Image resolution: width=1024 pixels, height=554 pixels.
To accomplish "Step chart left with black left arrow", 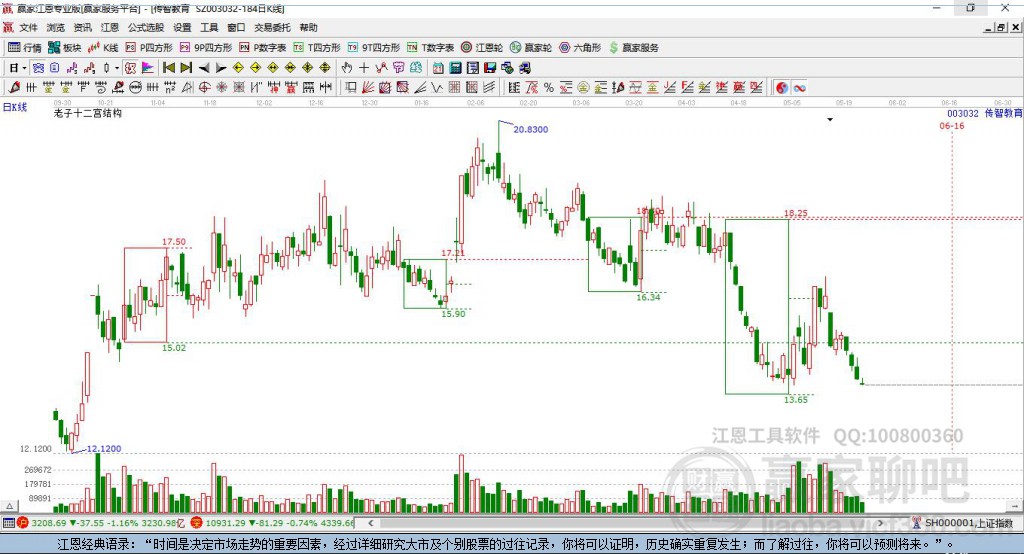I will [204, 68].
